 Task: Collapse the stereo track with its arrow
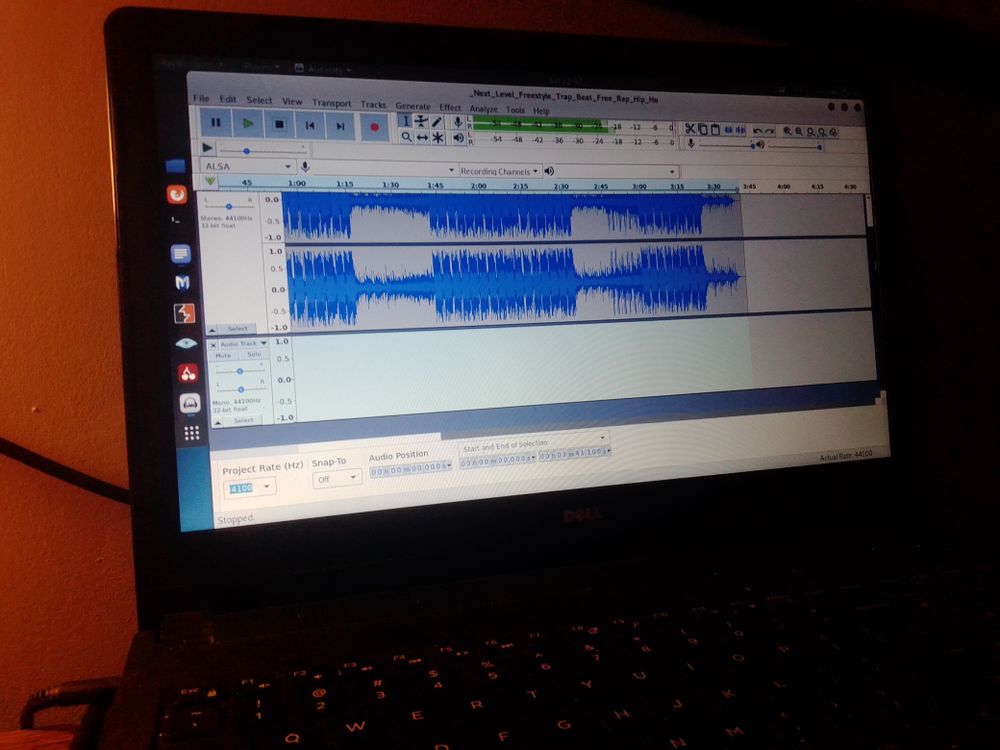(211, 330)
